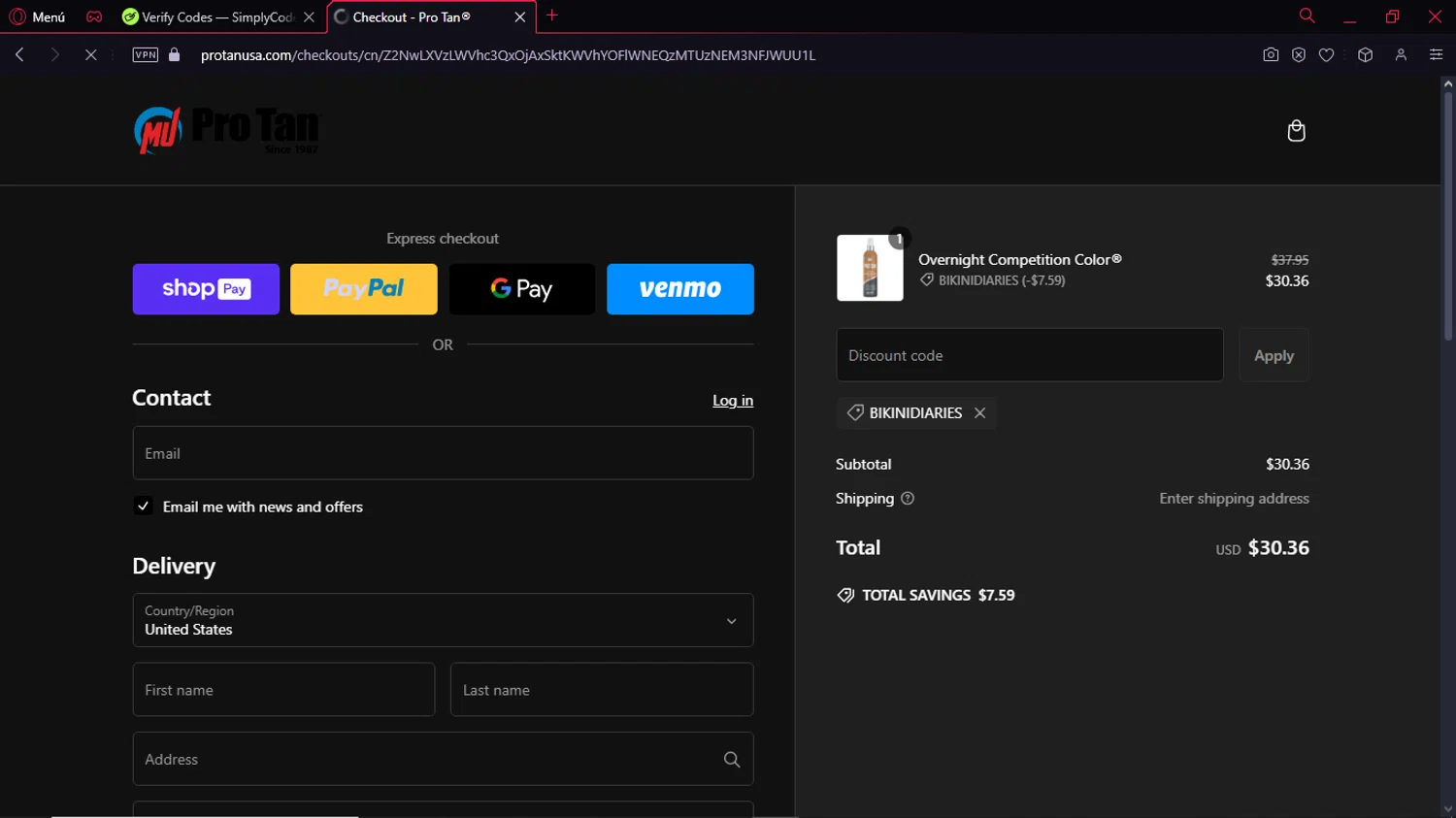The height and width of the screenshot is (818, 1456).
Task: Open tab search magnifier icon
Action: click(x=1307, y=16)
